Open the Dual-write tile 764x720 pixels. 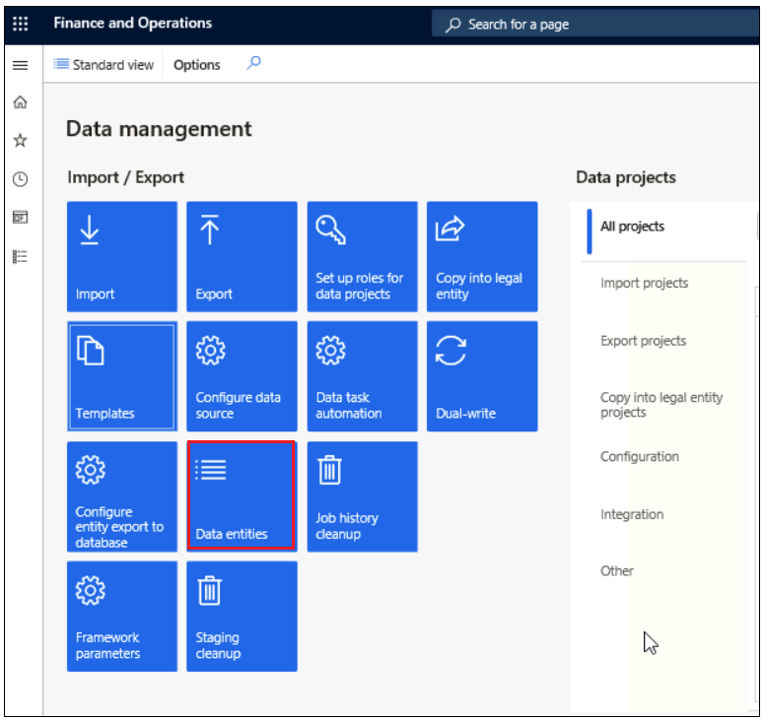482,376
